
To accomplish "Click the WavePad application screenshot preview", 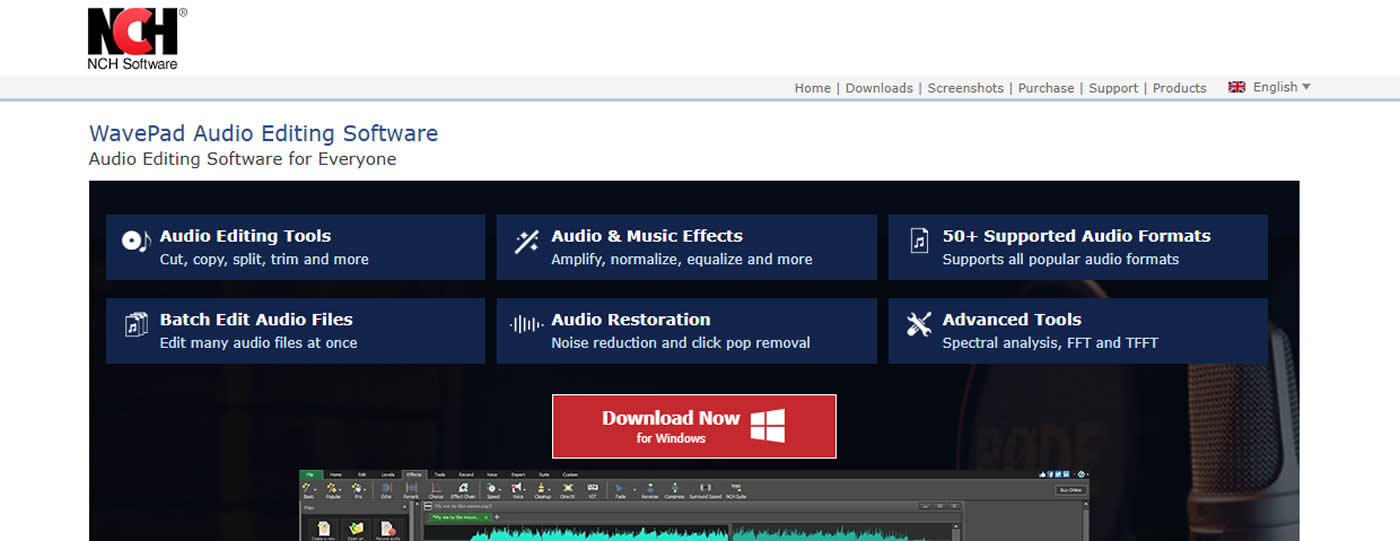I will 694,505.
